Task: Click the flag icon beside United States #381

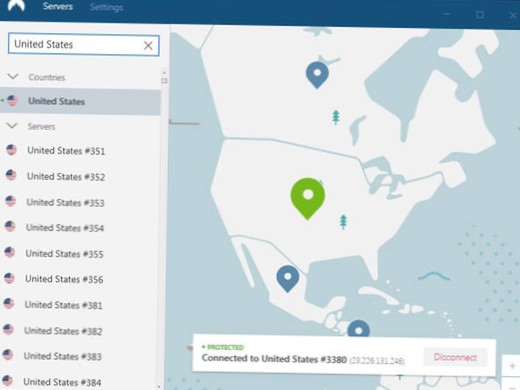Action: click(x=9, y=304)
